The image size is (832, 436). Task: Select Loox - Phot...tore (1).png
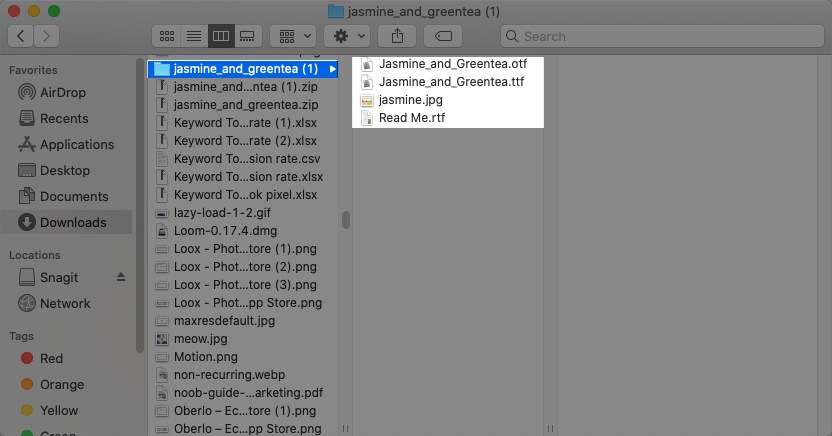[242, 249]
